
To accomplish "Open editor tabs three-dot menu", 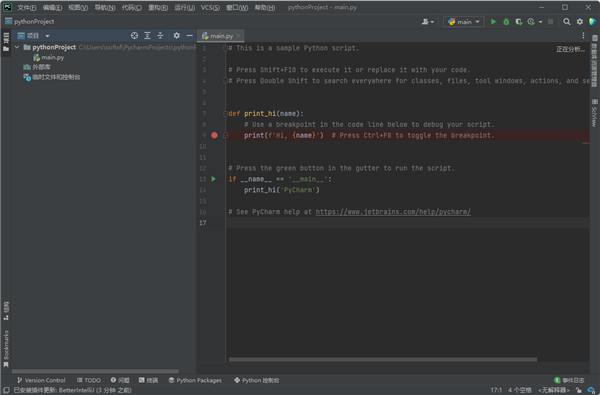I will pos(583,36).
